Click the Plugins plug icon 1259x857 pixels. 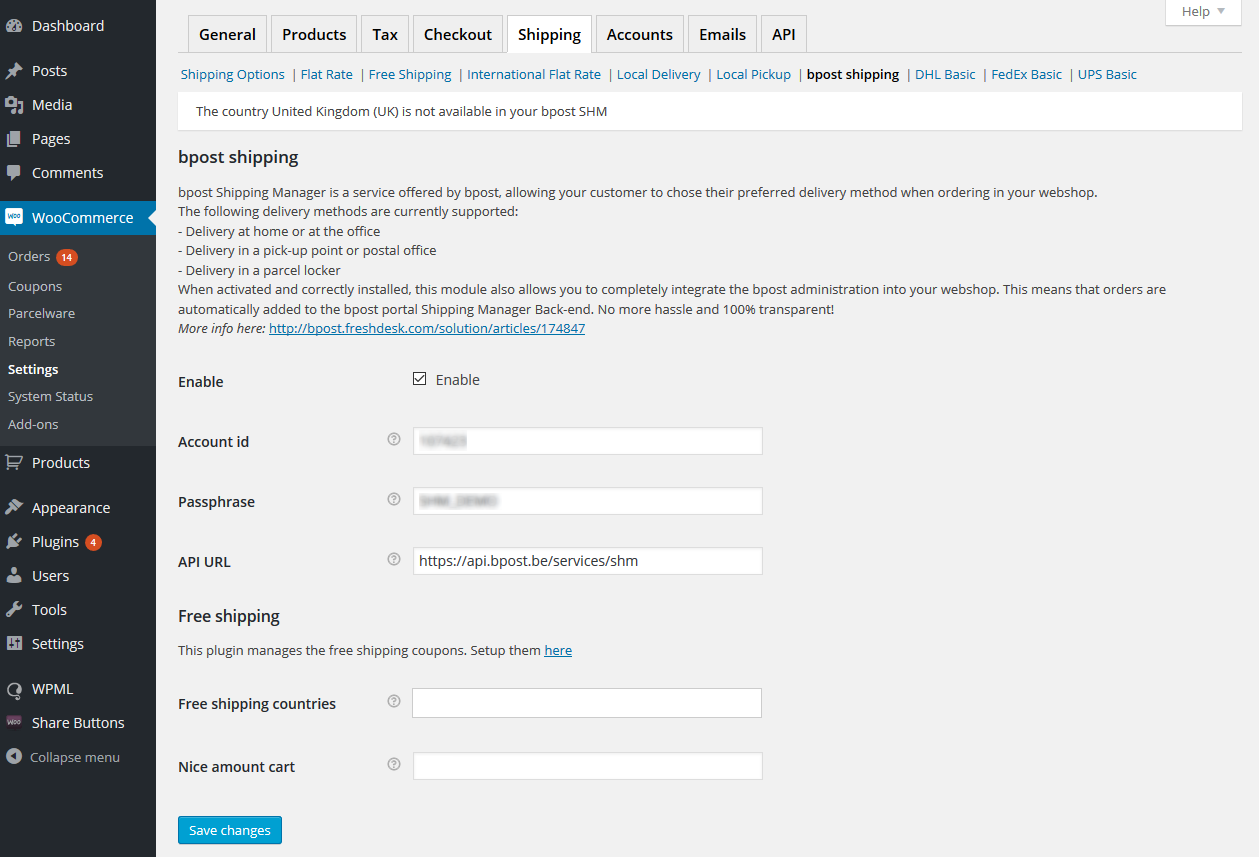coord(14,542)
